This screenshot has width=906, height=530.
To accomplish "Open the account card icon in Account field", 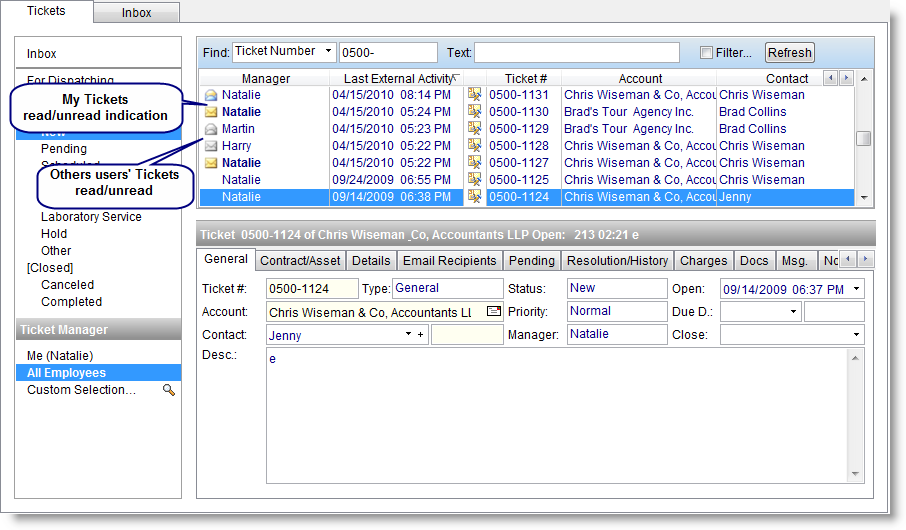I will coord(494,312).
